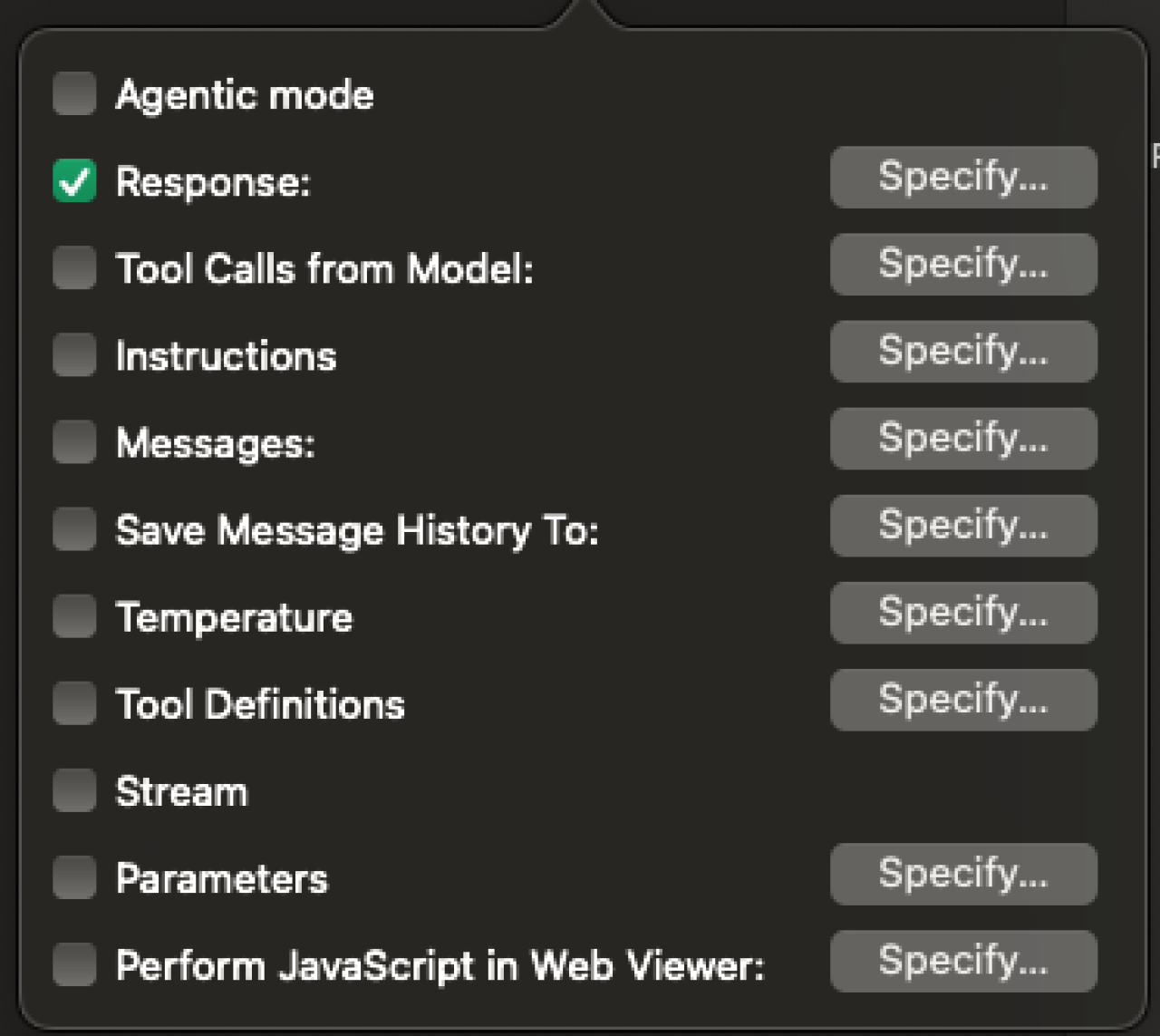
Task: Enable Save Message History To
Action: click(74, 529)
